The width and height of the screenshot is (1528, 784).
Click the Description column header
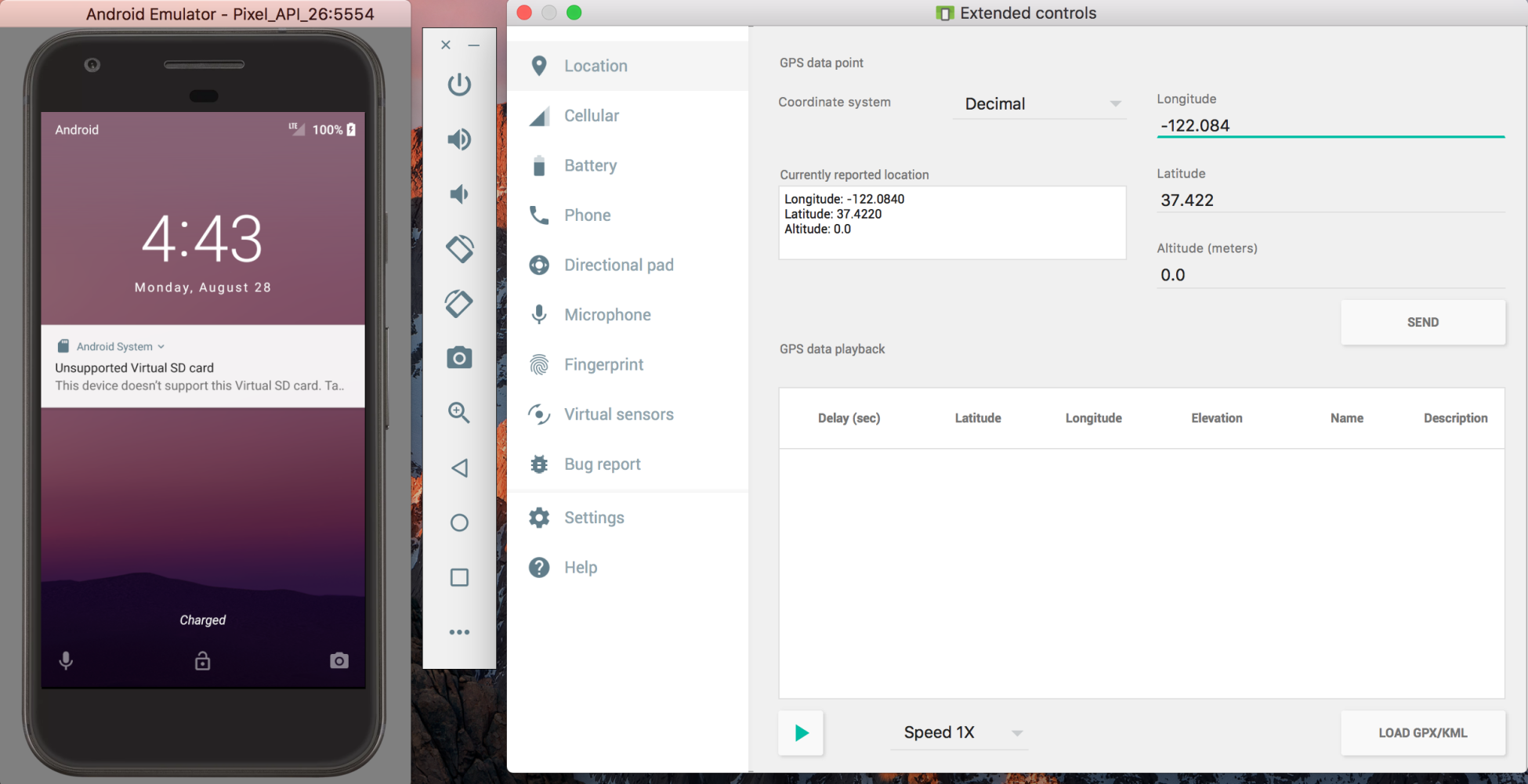click(x=1455, y=418)
